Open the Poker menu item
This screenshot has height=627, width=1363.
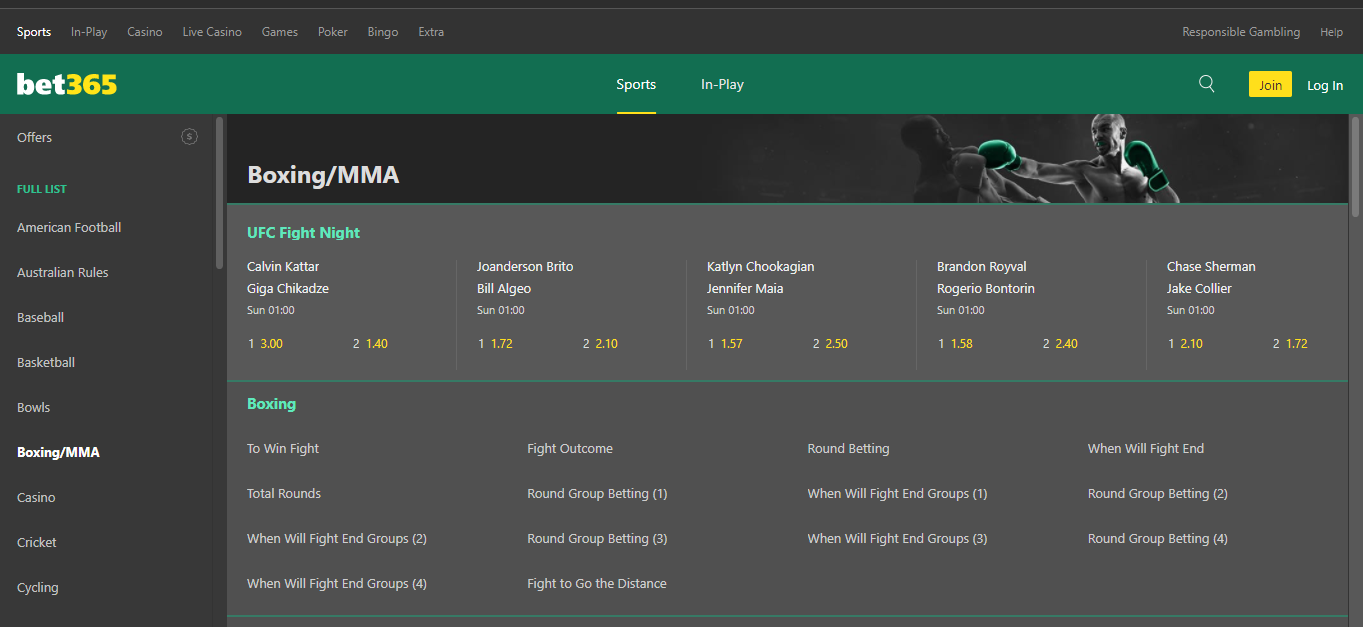(332, 31)
